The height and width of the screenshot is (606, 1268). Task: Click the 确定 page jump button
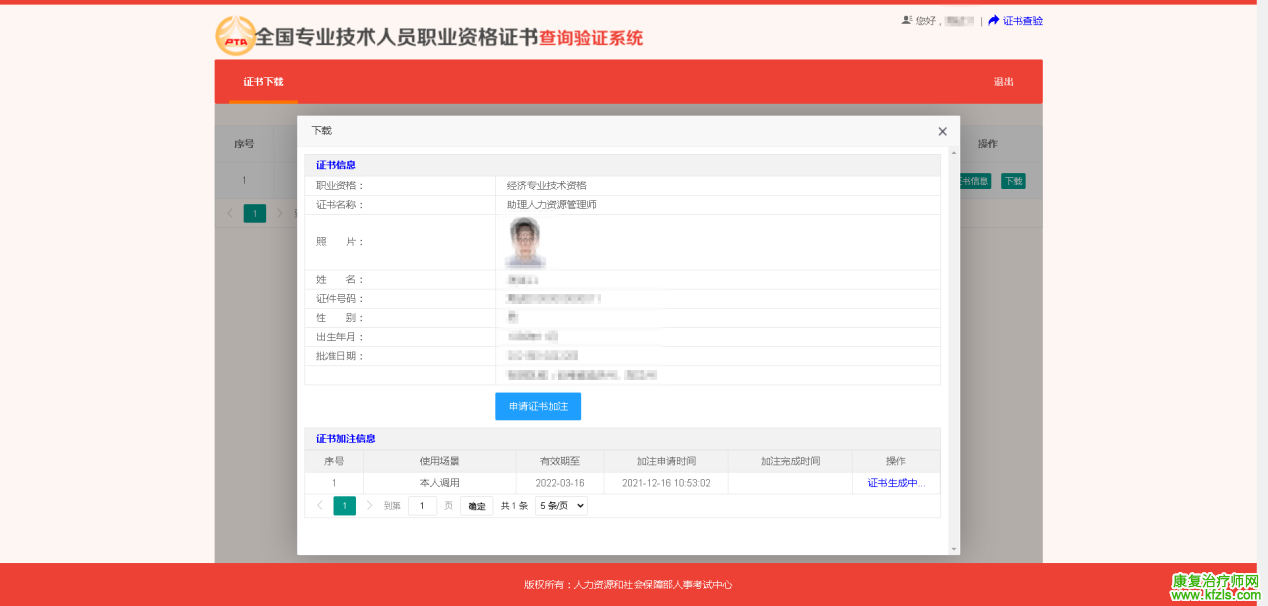tap(477, 506)
